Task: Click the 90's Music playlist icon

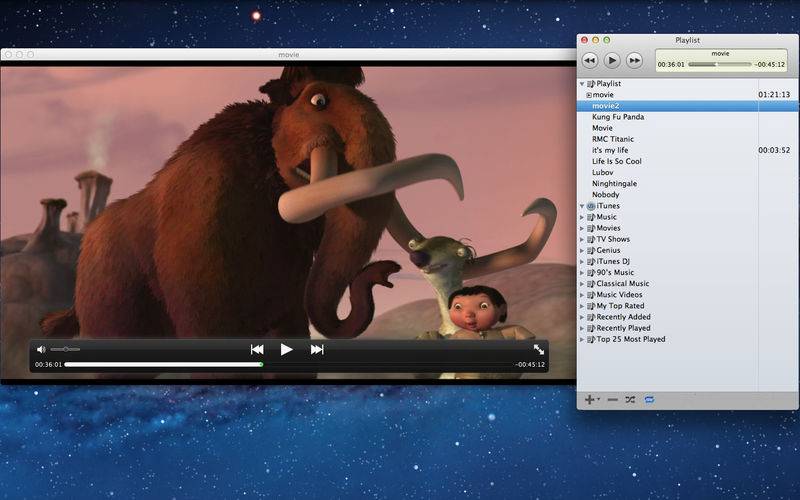Action: 591,273
